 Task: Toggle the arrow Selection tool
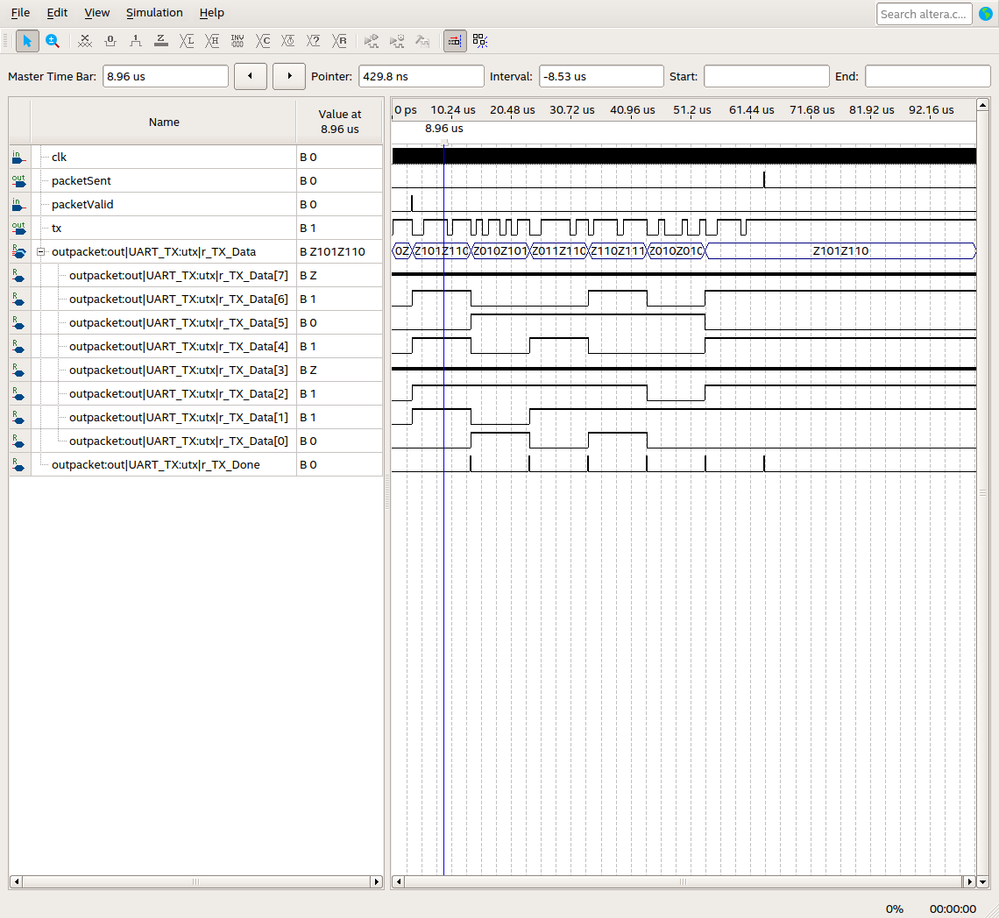(x=28, y=41)
